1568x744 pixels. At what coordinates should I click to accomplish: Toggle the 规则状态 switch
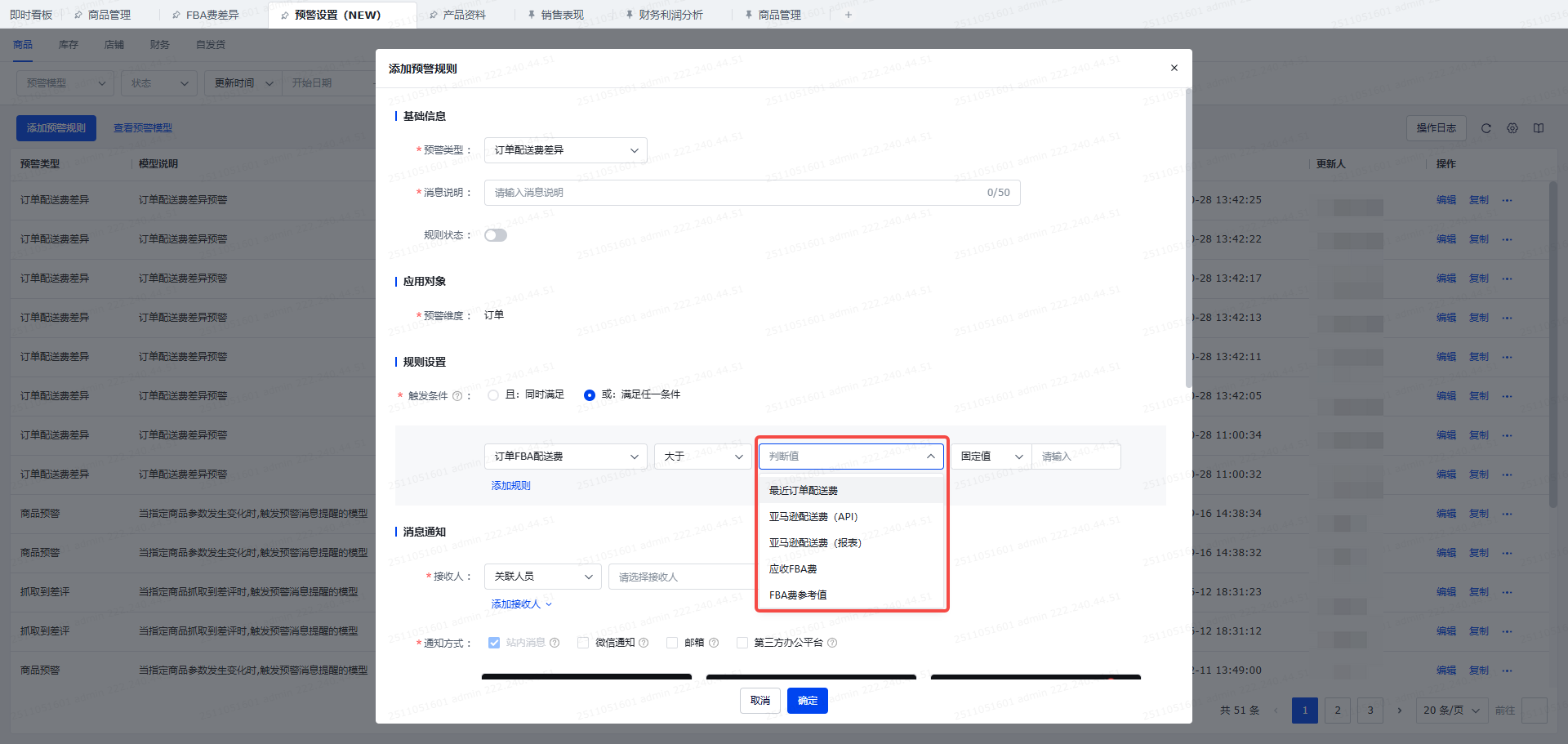click(x=496, y=235)
